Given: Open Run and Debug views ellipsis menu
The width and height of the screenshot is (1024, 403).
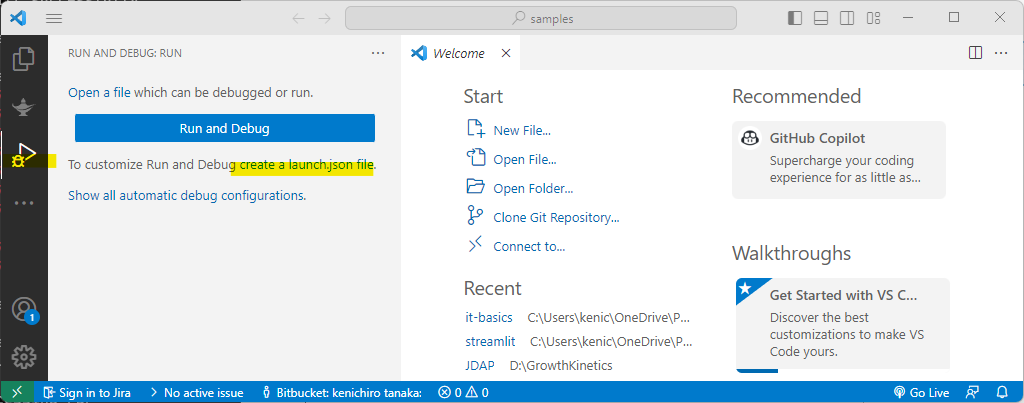Looking at the screenshot, I should 378,53.
